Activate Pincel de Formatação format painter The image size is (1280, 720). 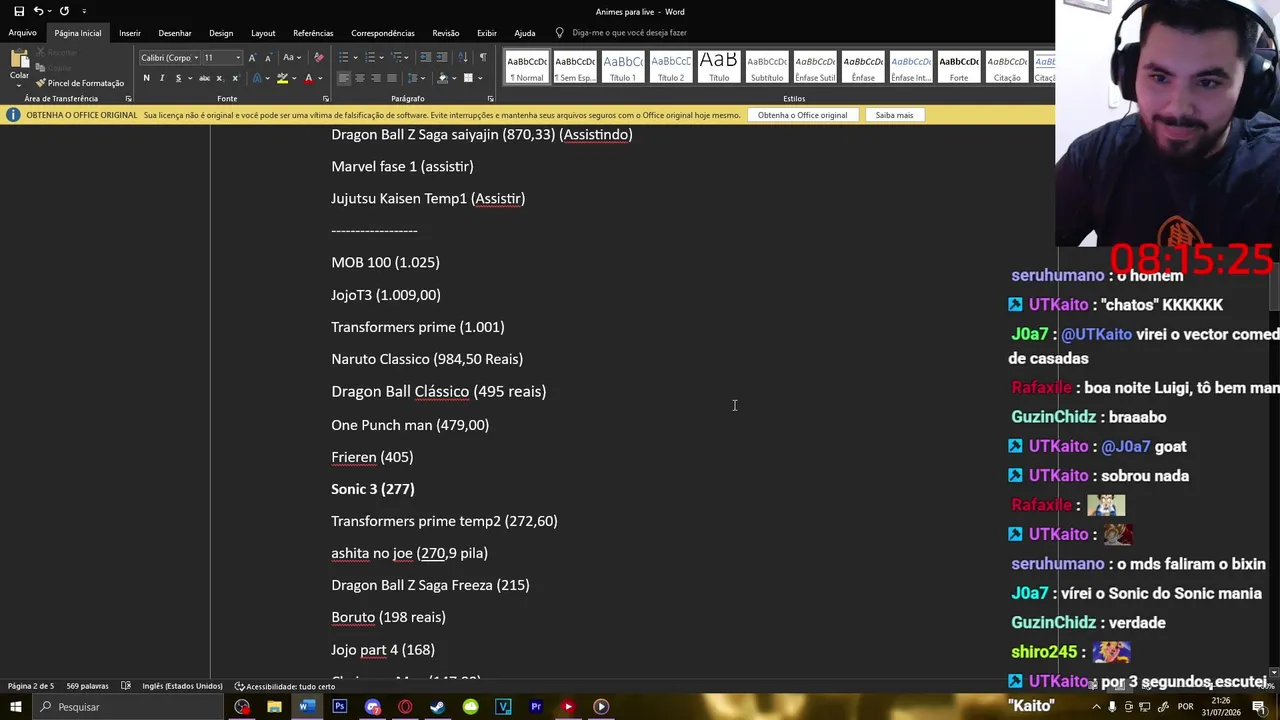(80, 83)
